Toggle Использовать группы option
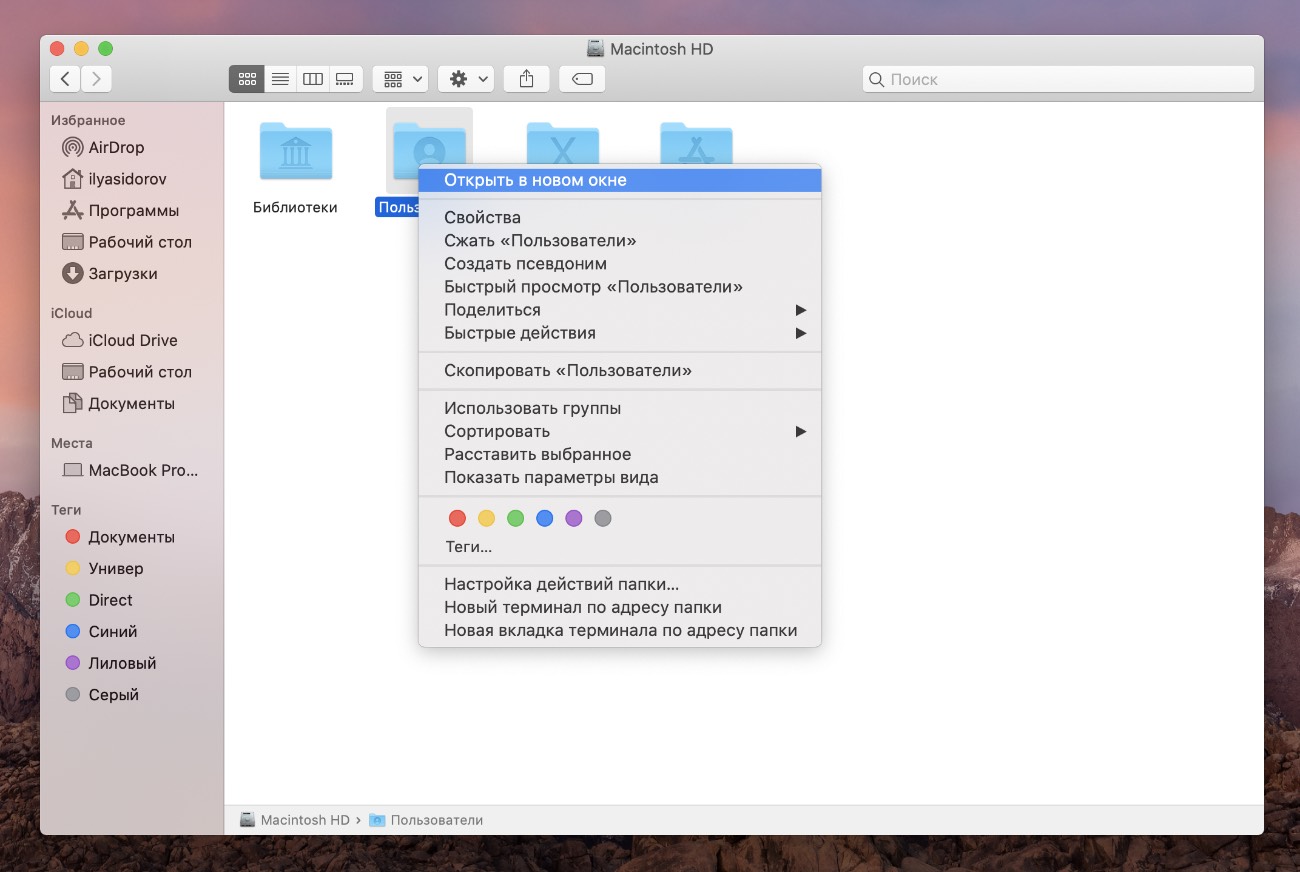Viewport: 1300px width, 872px height. click(620, 408)
